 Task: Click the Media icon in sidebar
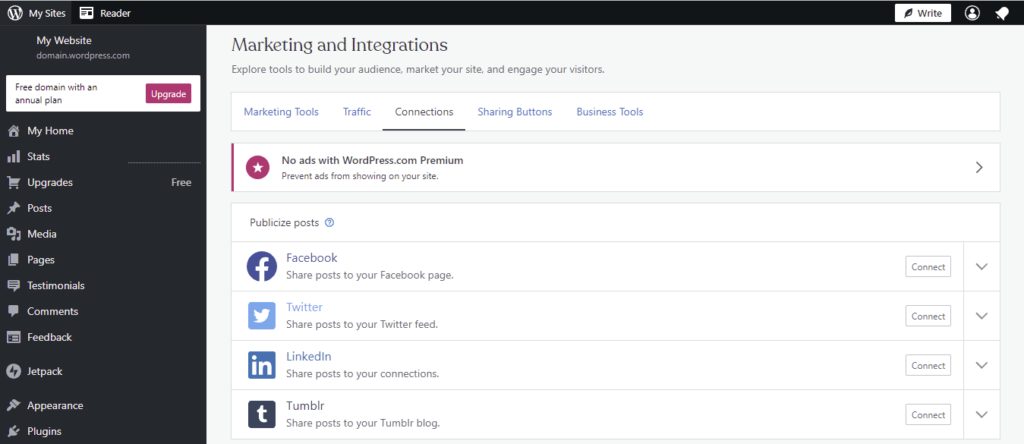pos(13,234)
